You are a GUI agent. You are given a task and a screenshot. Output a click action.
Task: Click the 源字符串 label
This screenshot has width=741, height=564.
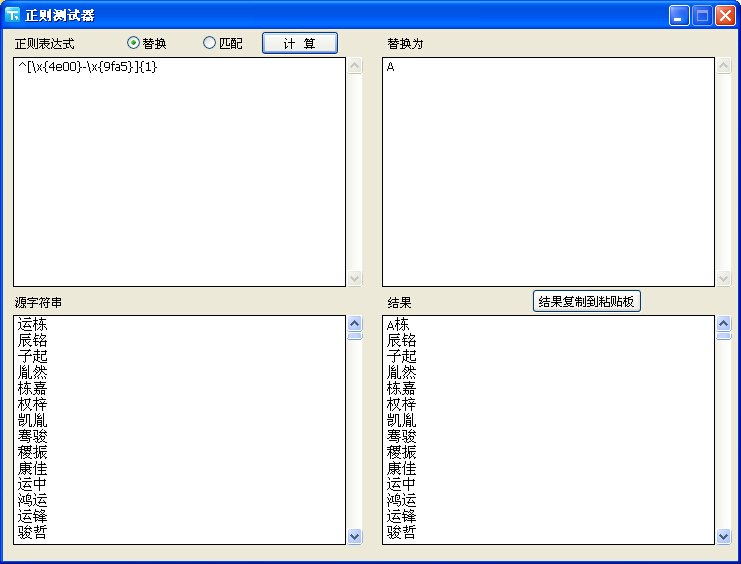point(38,303)
